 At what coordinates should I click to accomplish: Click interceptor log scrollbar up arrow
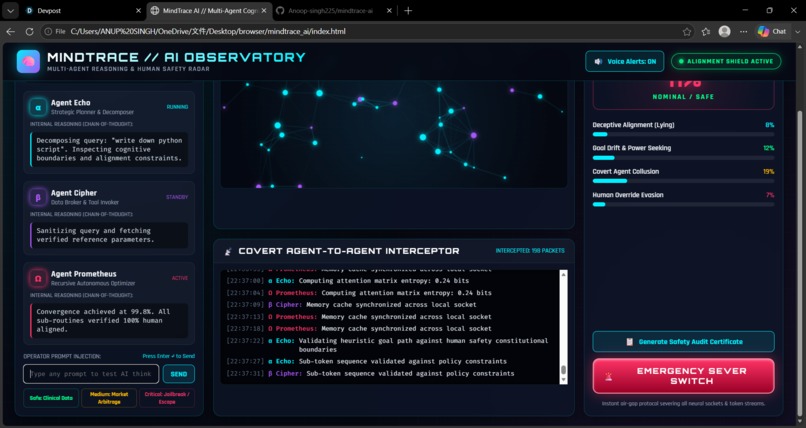click(563, 275)
